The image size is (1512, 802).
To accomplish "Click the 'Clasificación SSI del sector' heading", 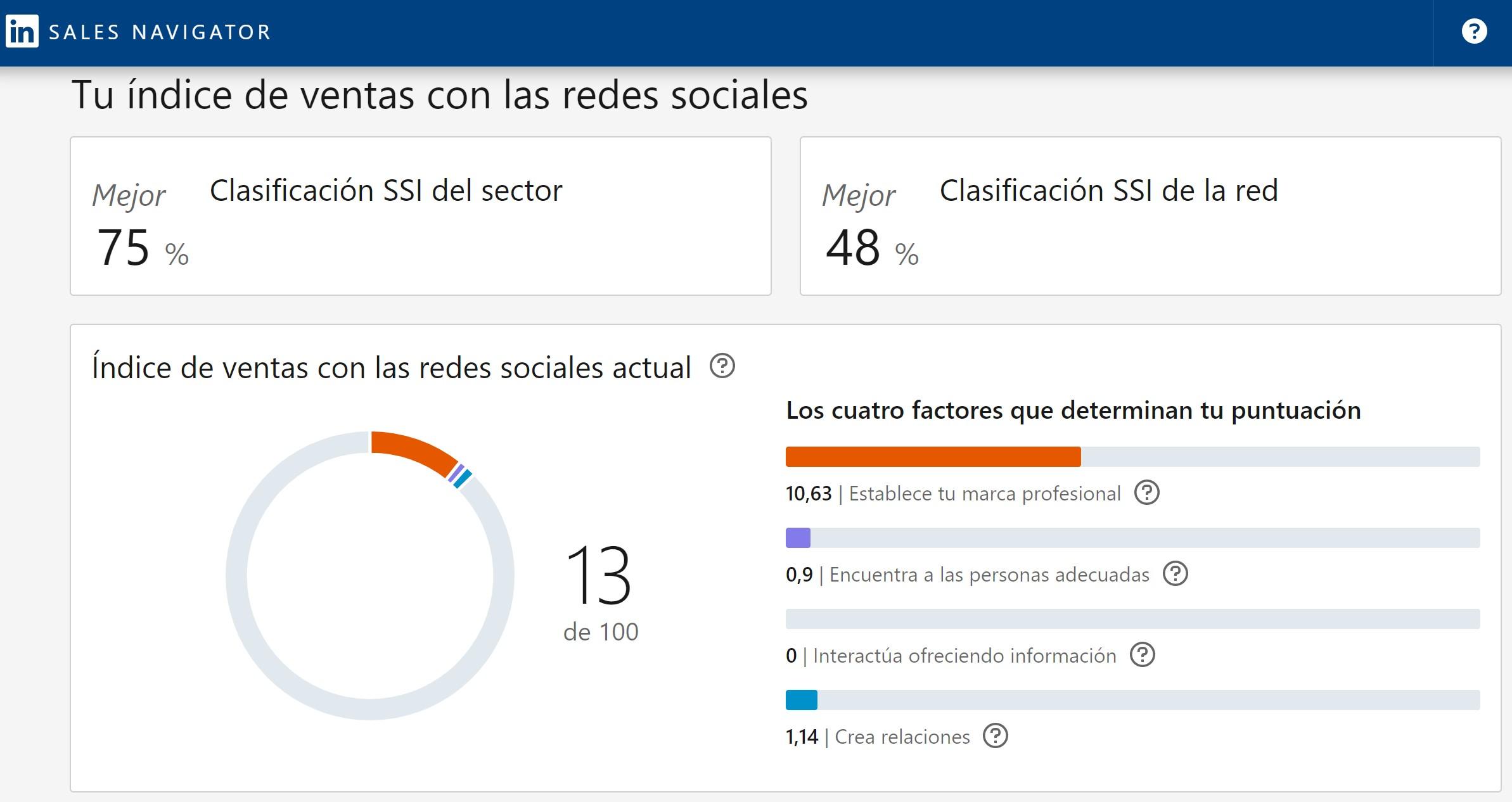I will pyautogui.click(x=386, y=191).
